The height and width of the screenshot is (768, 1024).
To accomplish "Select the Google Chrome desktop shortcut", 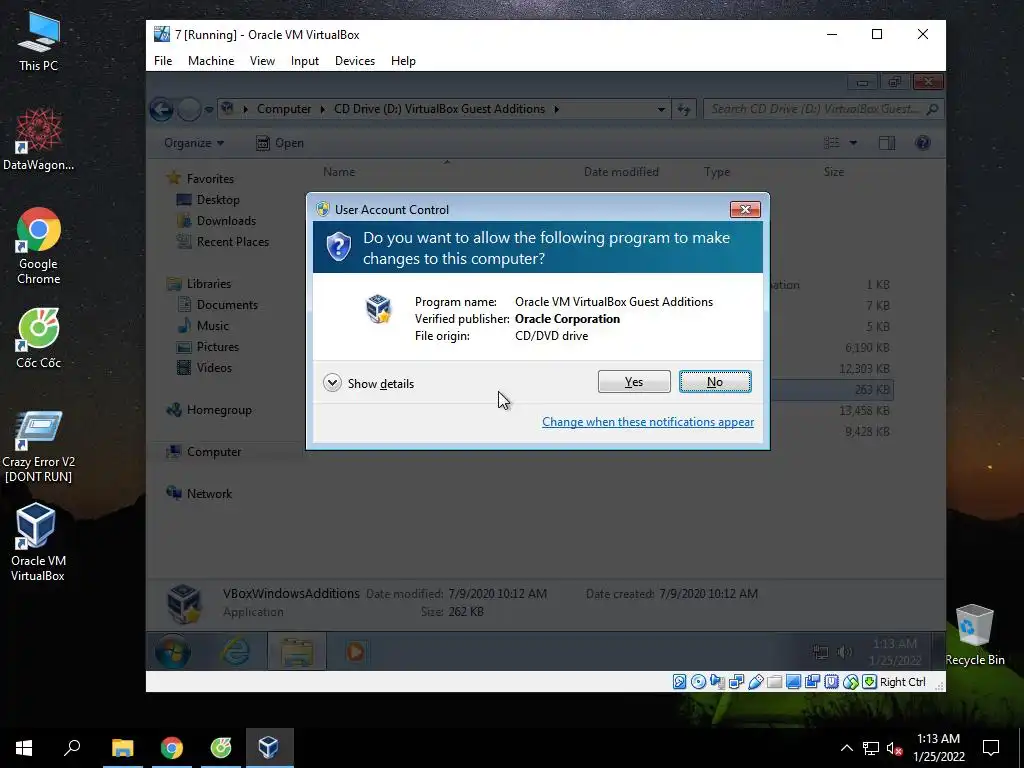I will [39, 246].
